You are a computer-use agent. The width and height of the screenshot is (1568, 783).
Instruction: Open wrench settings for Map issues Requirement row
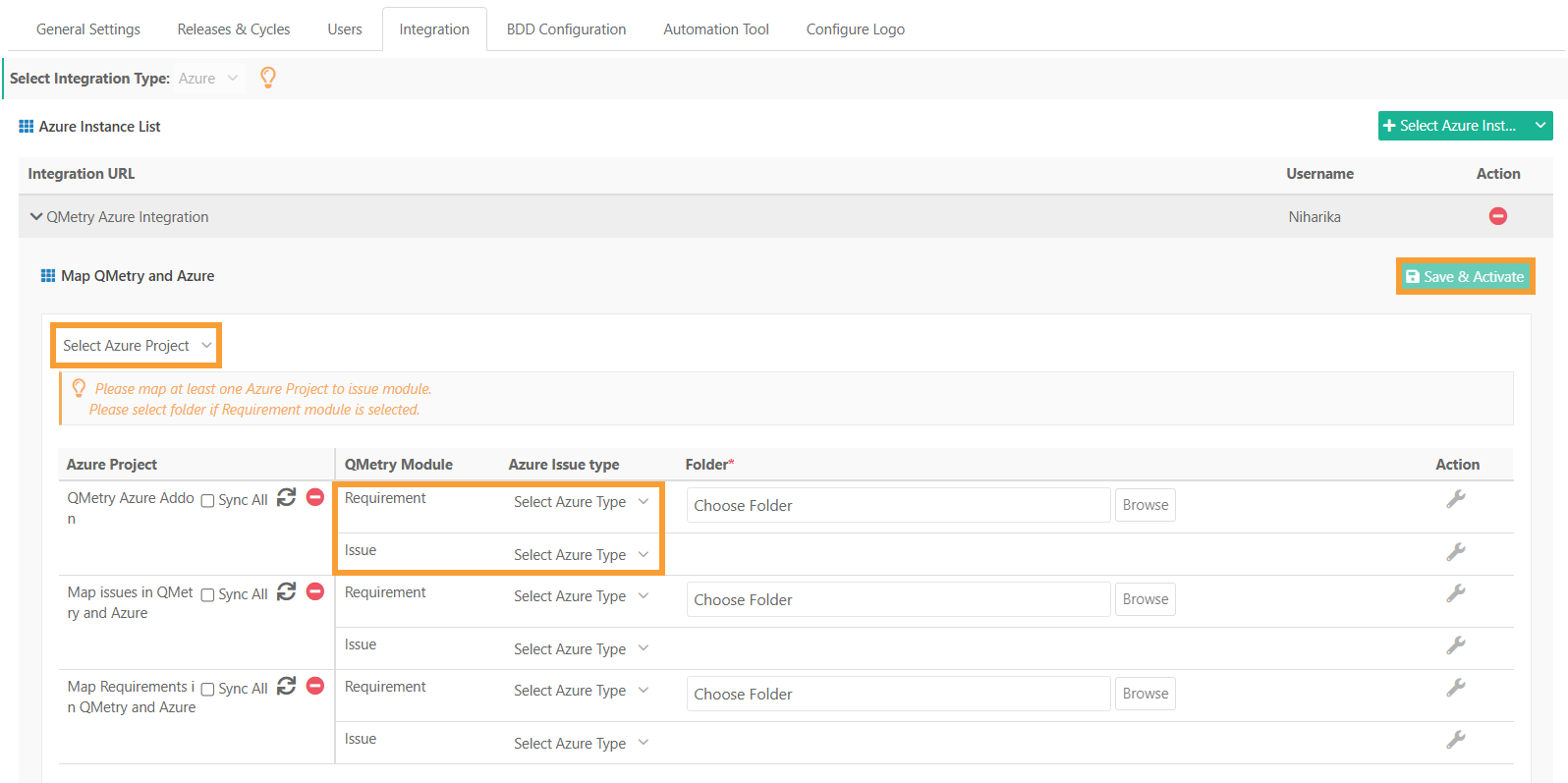pos(1456,593)
